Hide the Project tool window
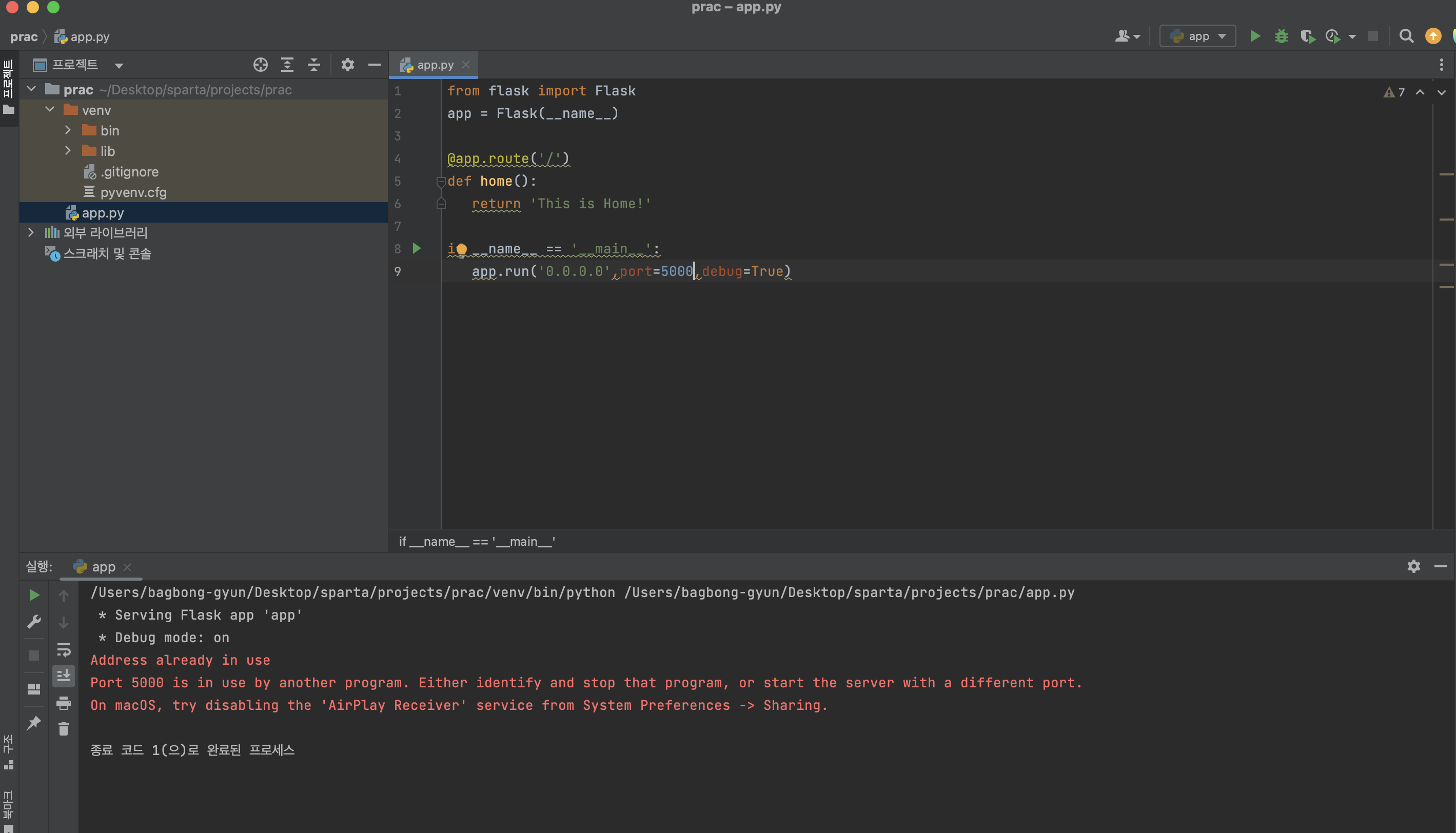1456x833 pixels. pyautogui.click(x=374, y=65)
